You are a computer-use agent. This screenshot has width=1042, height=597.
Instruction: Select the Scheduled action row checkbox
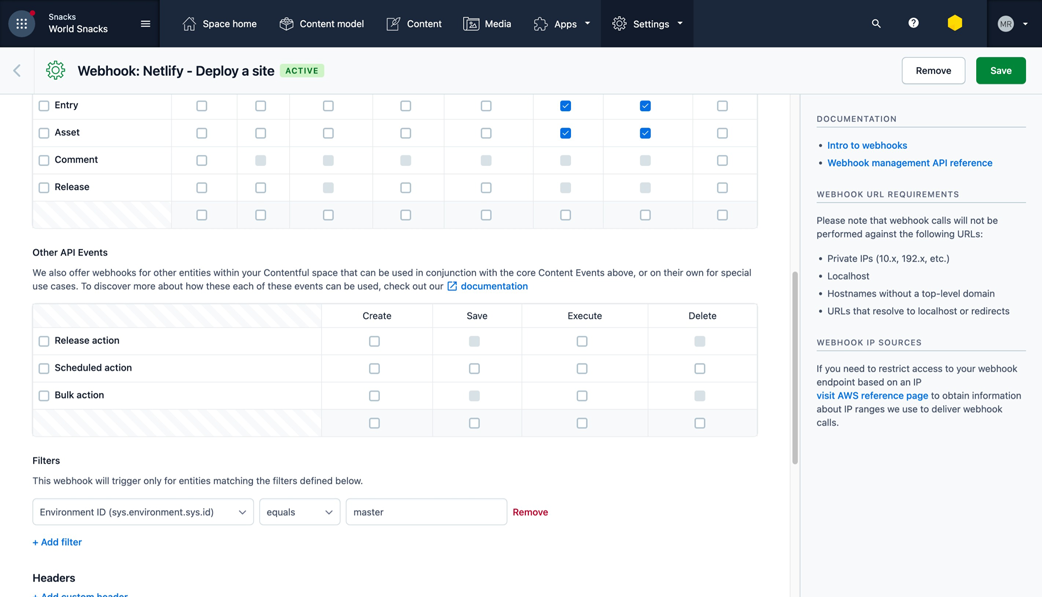(x=44, y=368)
